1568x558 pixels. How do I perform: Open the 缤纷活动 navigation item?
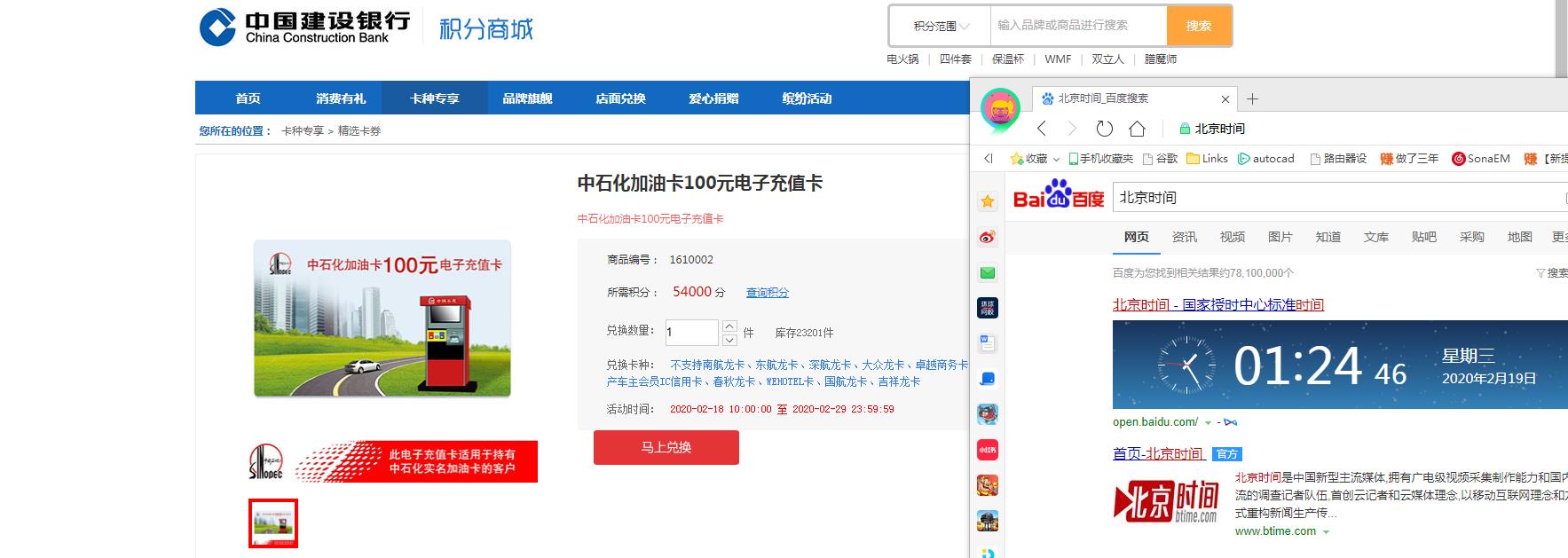tap(807, 98)
